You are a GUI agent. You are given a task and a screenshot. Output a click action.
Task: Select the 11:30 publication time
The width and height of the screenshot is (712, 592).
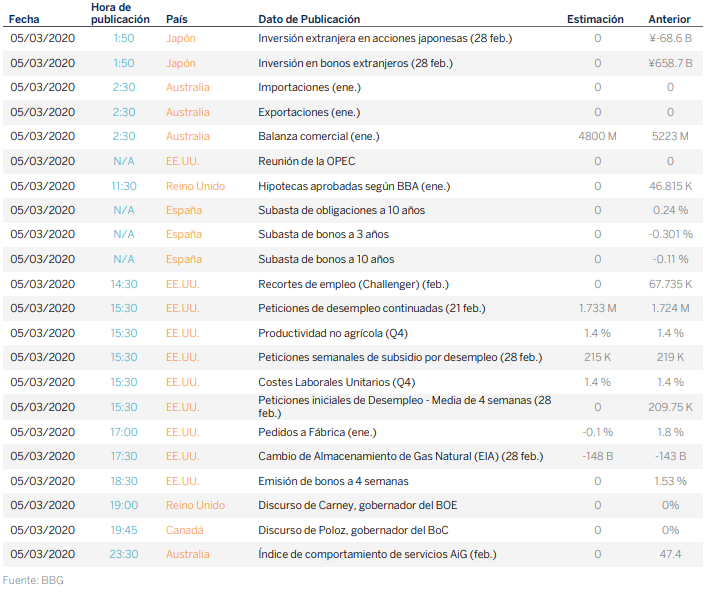(124, 186)
